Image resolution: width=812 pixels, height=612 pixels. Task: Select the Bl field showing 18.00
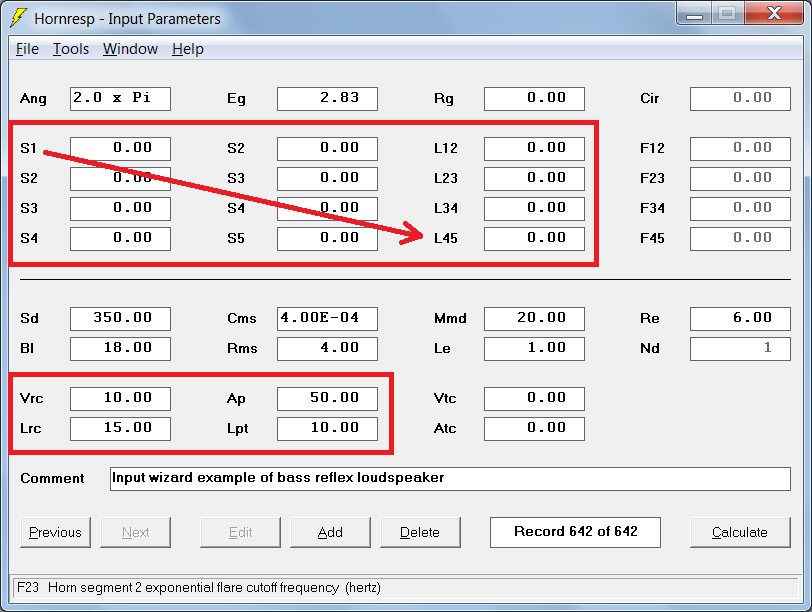[120, 349]
